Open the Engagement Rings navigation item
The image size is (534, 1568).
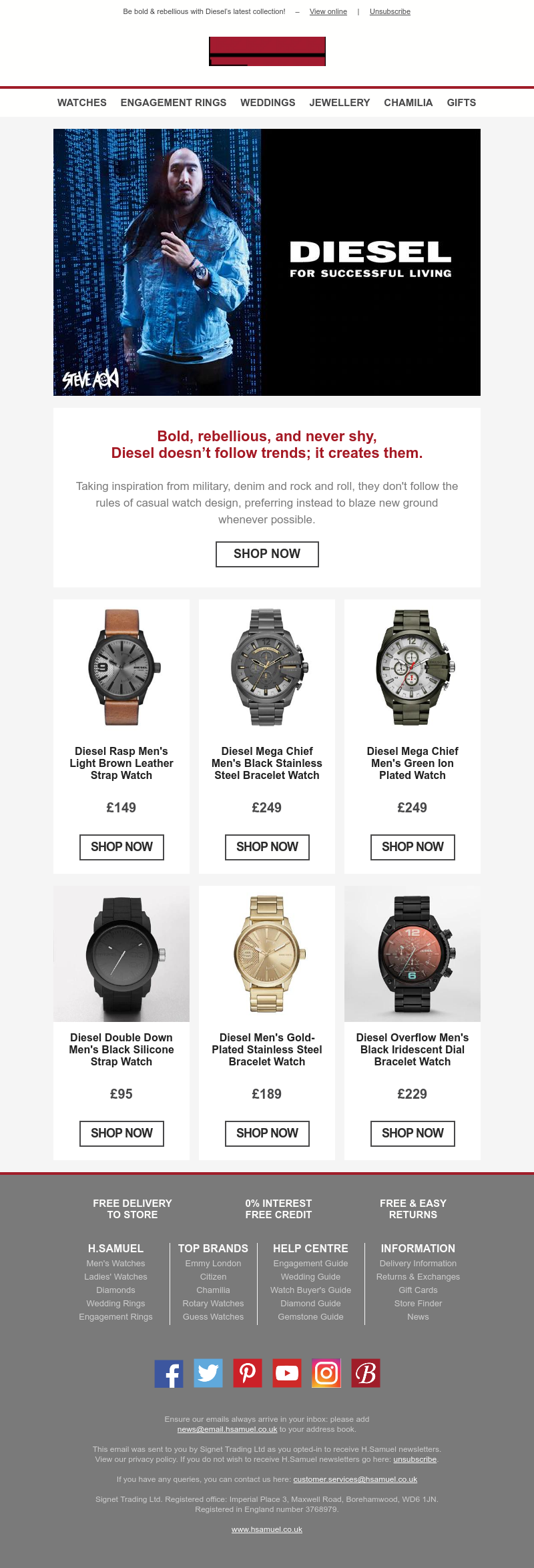(x=174, y=103)
